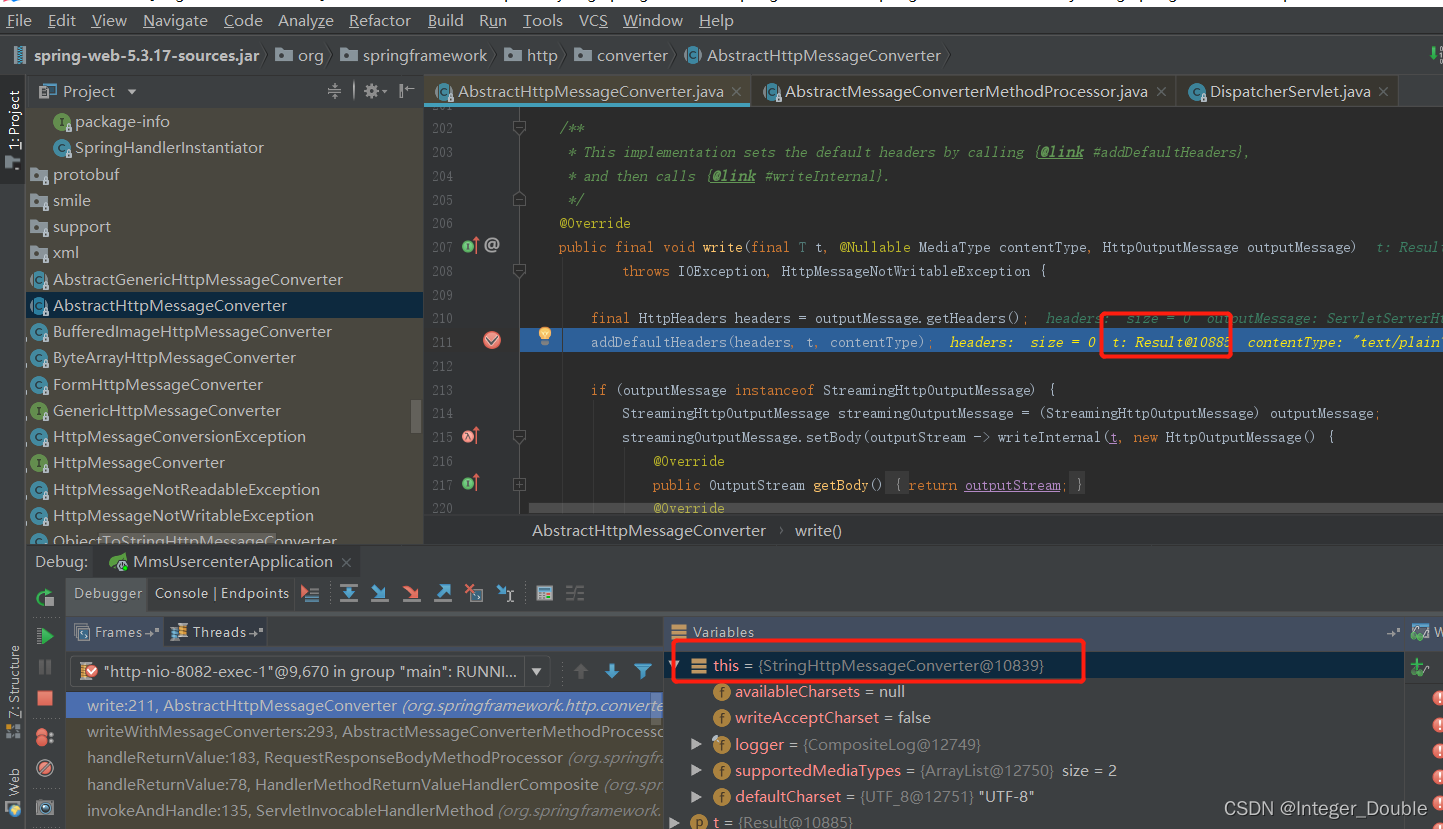Click the Trace Current Stream Chain icon
Screen dimensions: 1443x829
pyautogui.click(x=575, y=593)
